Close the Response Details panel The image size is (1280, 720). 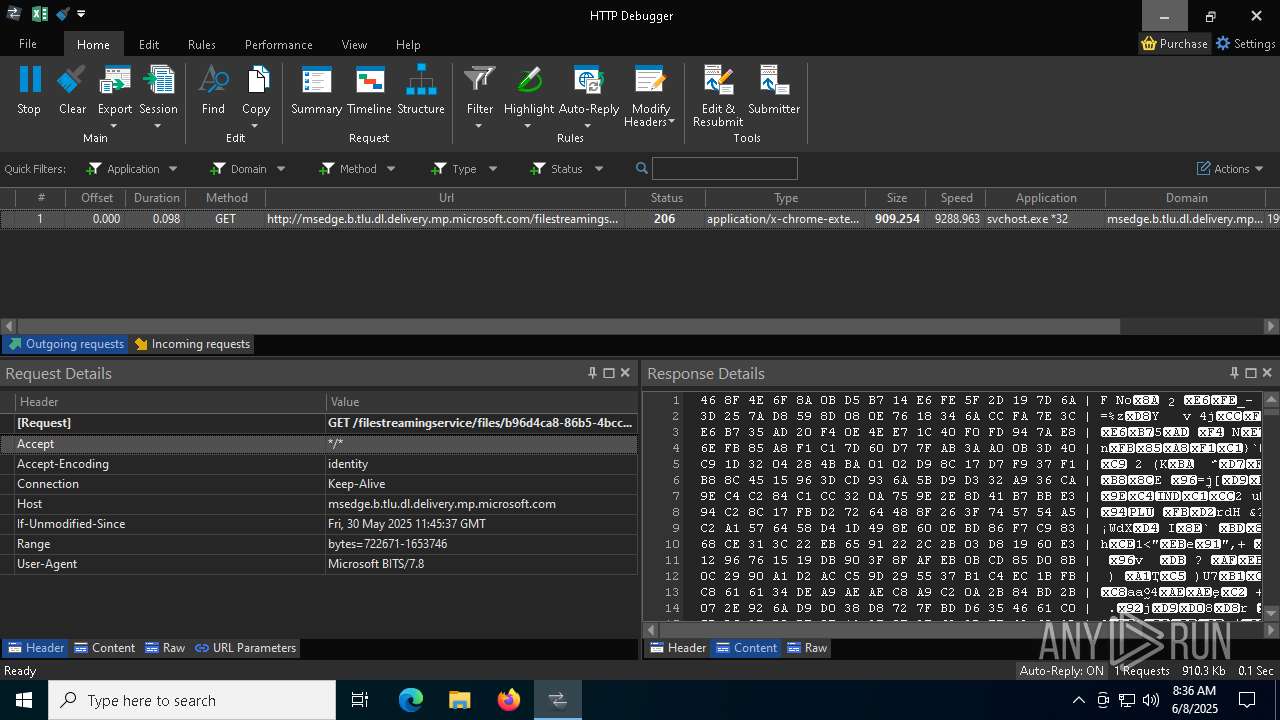[1267, 373]
